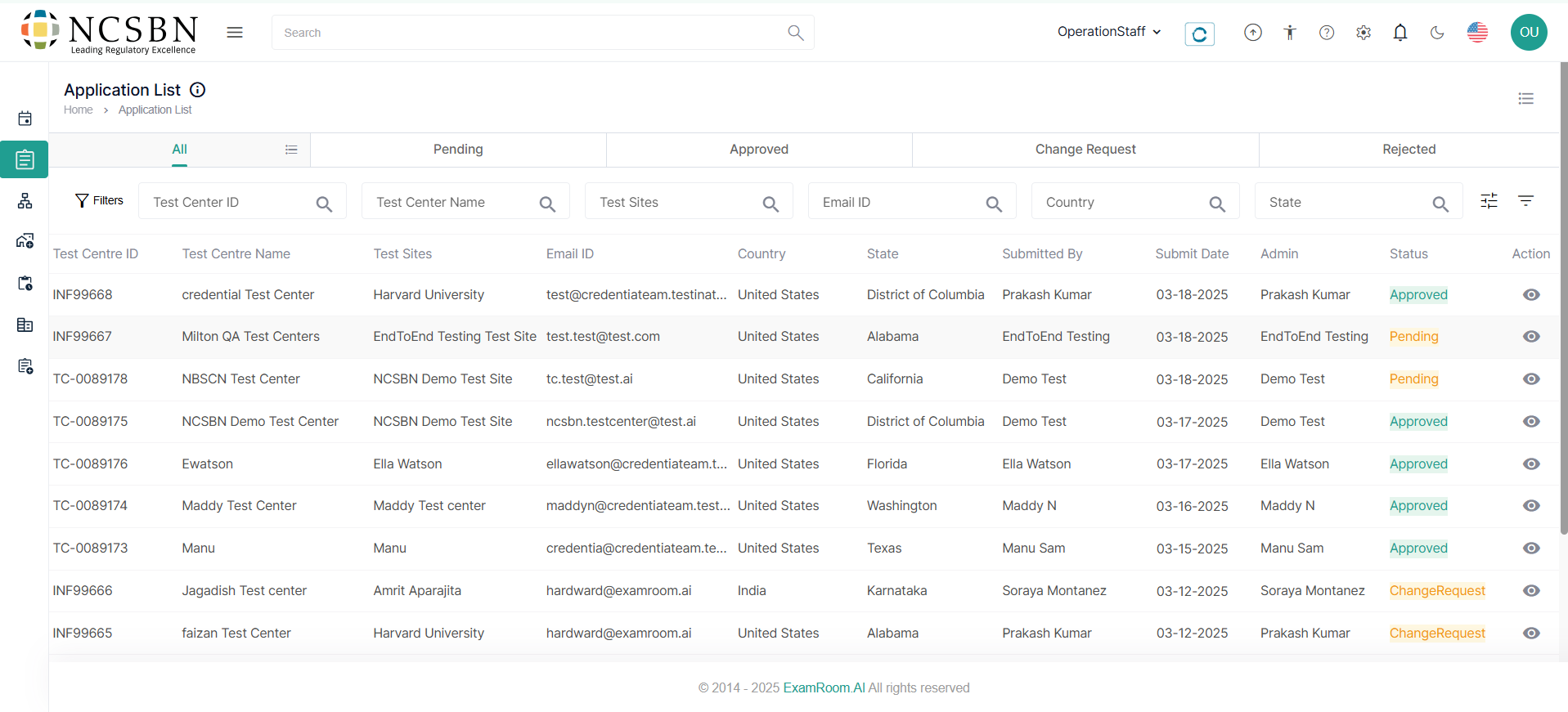This screenshot has height=712, width=1568.
Task: Click the notification bell icon
Action: 1400,33
